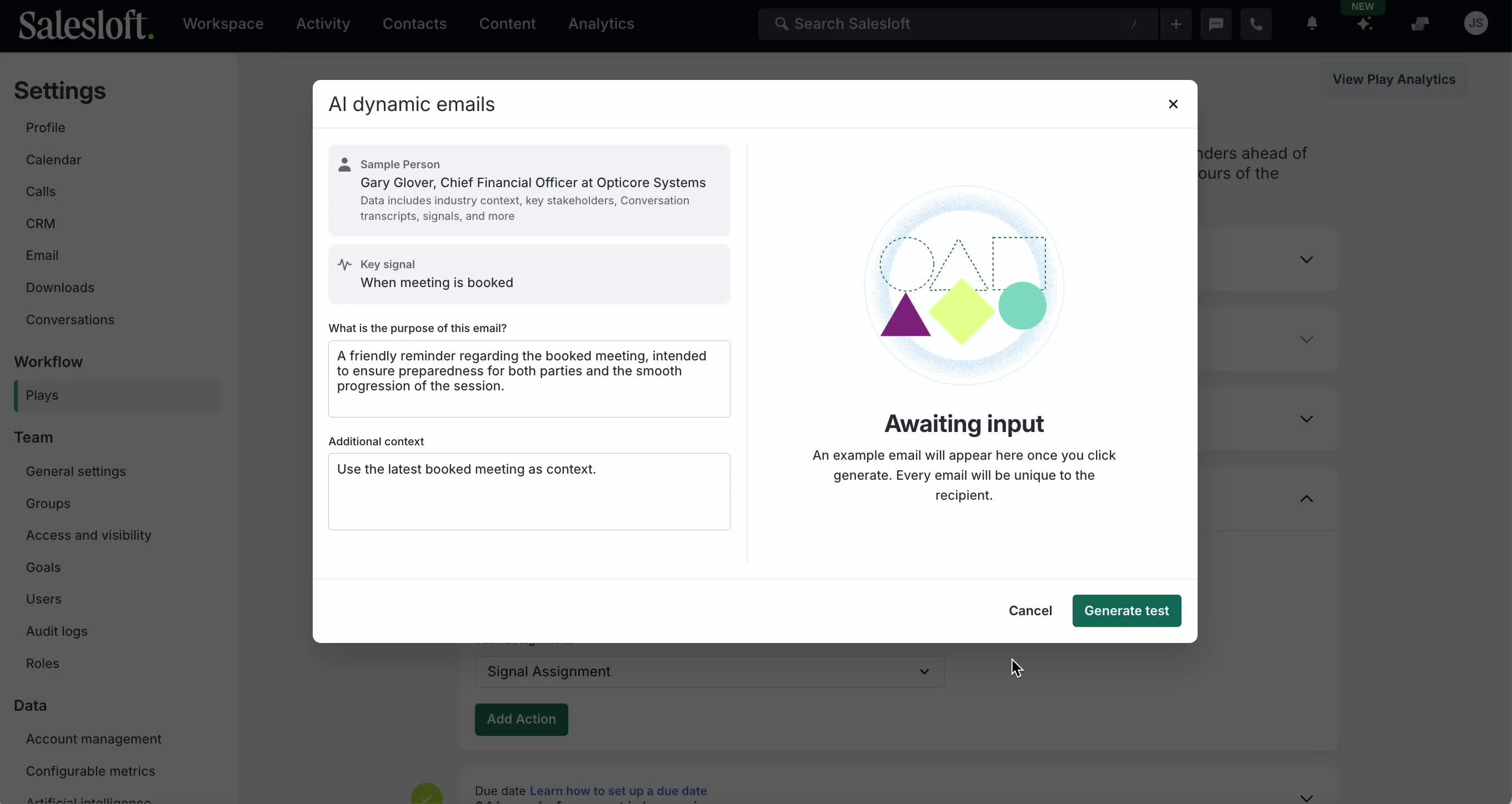Open the NEW AI sparkle icon

coord(1365,24)
